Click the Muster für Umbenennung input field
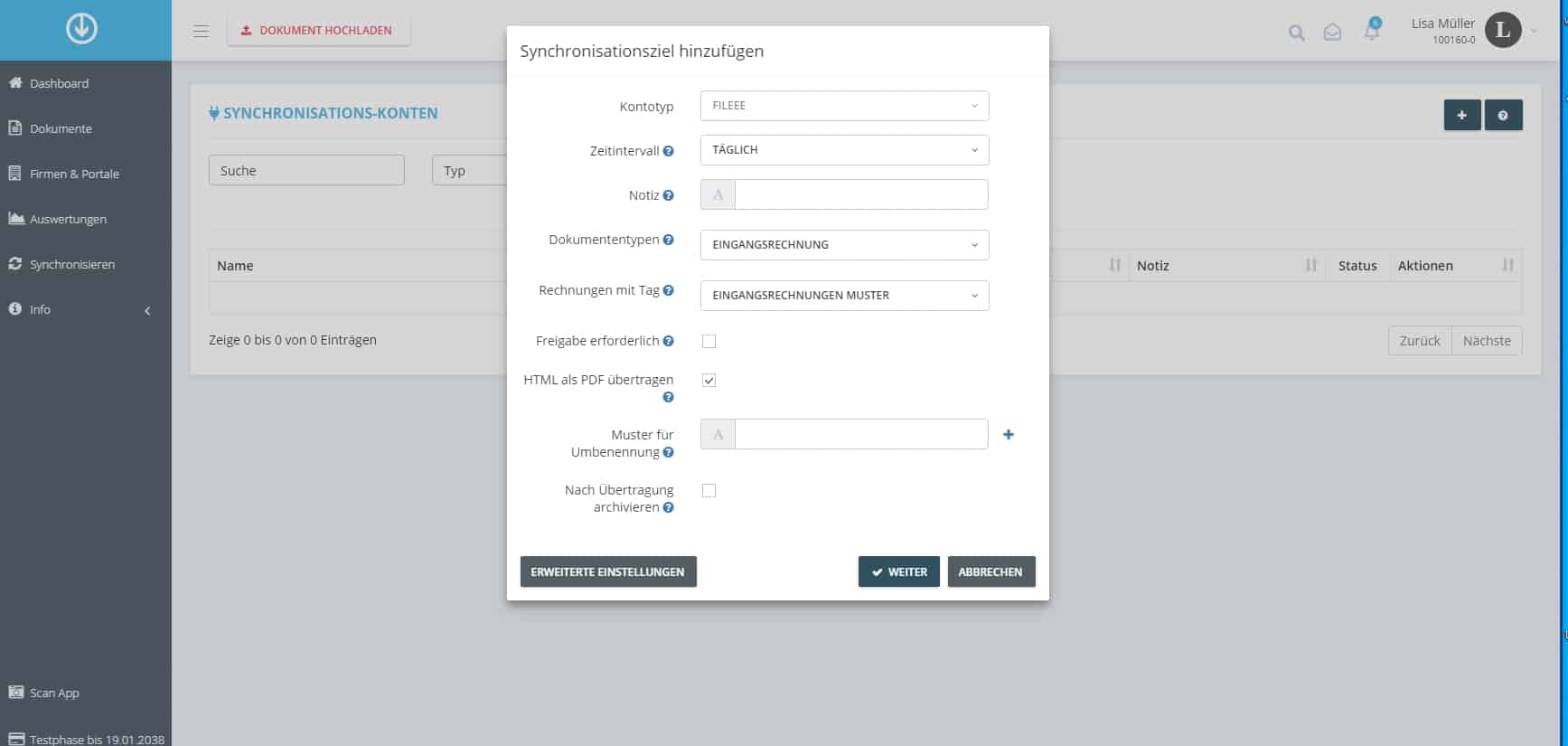 pos(861,434)
